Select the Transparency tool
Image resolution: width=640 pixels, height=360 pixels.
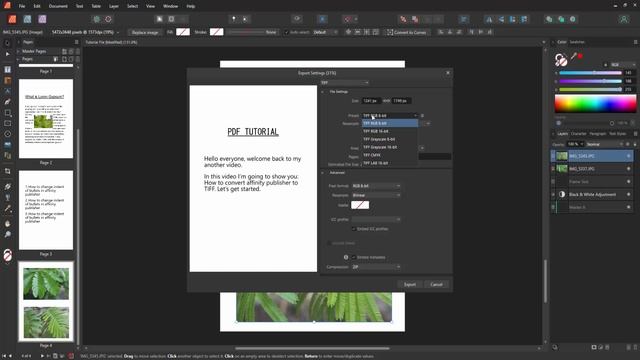(7, 198)
